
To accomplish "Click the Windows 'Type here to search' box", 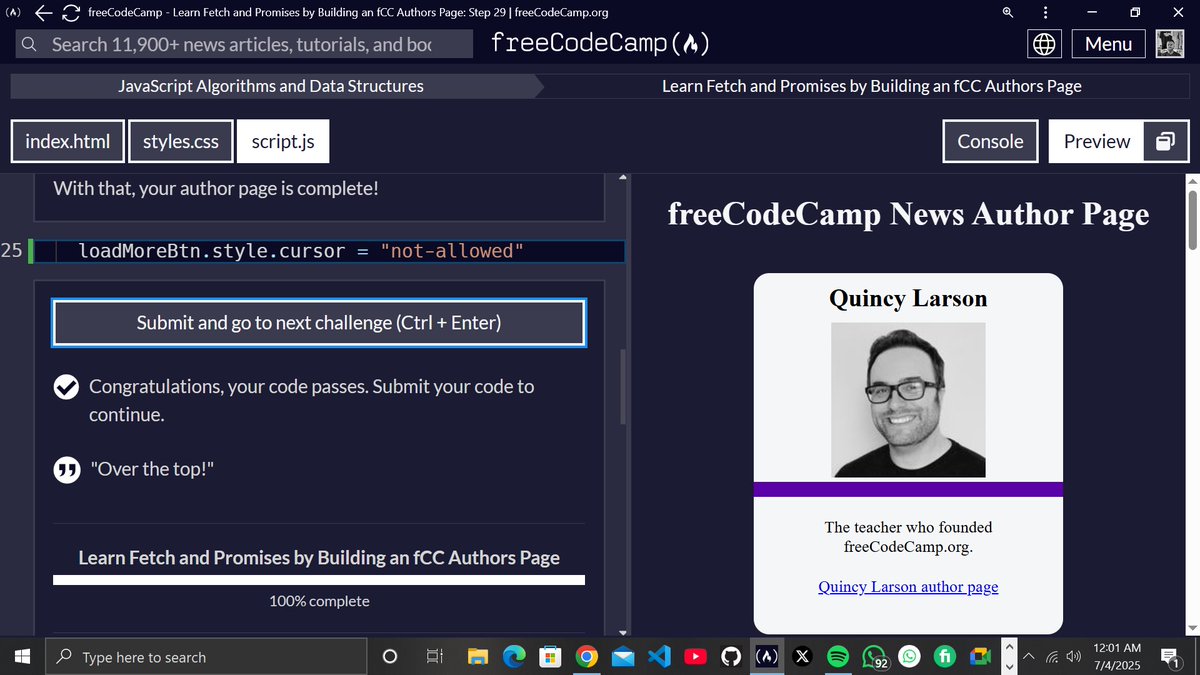I will (x=207, y=657).
